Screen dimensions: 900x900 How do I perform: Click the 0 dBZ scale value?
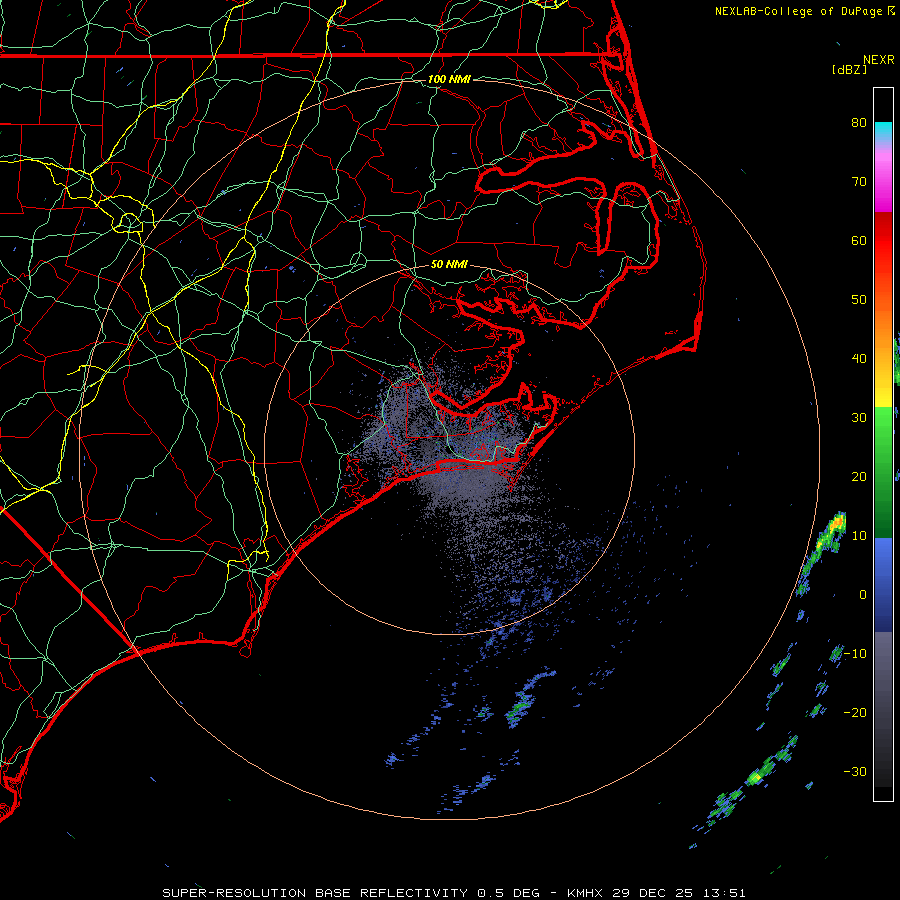pos(863,595)
